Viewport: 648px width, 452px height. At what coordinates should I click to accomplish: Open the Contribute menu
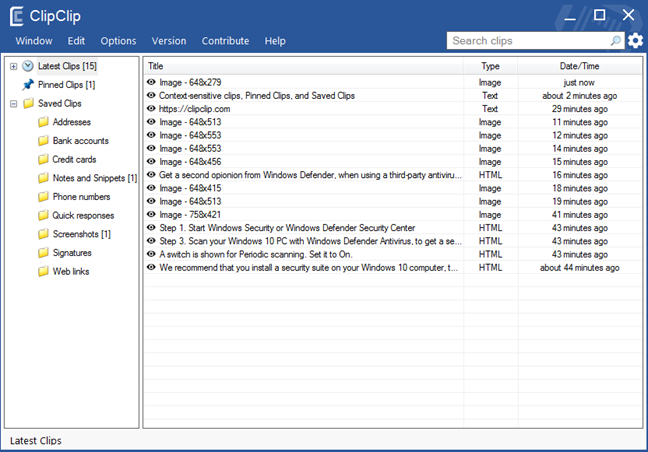pyautogui.click(x=225, y=41)
